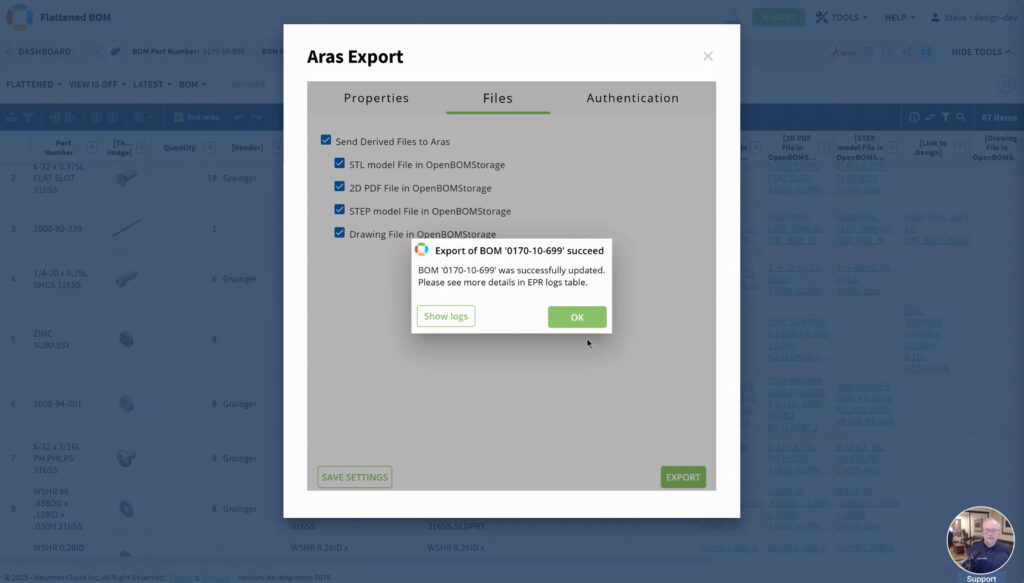Click the search magnifier icon
The width and height of the screenshot is (1024, 583).
961,117
